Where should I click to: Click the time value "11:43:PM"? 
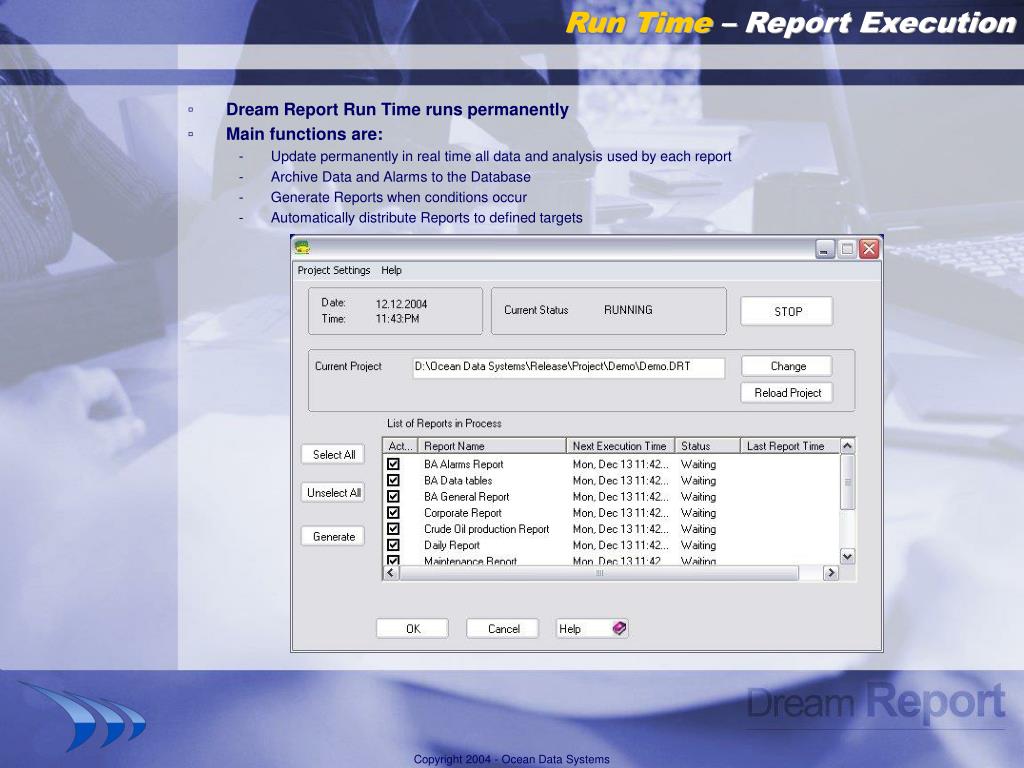(x=397, y=319)
